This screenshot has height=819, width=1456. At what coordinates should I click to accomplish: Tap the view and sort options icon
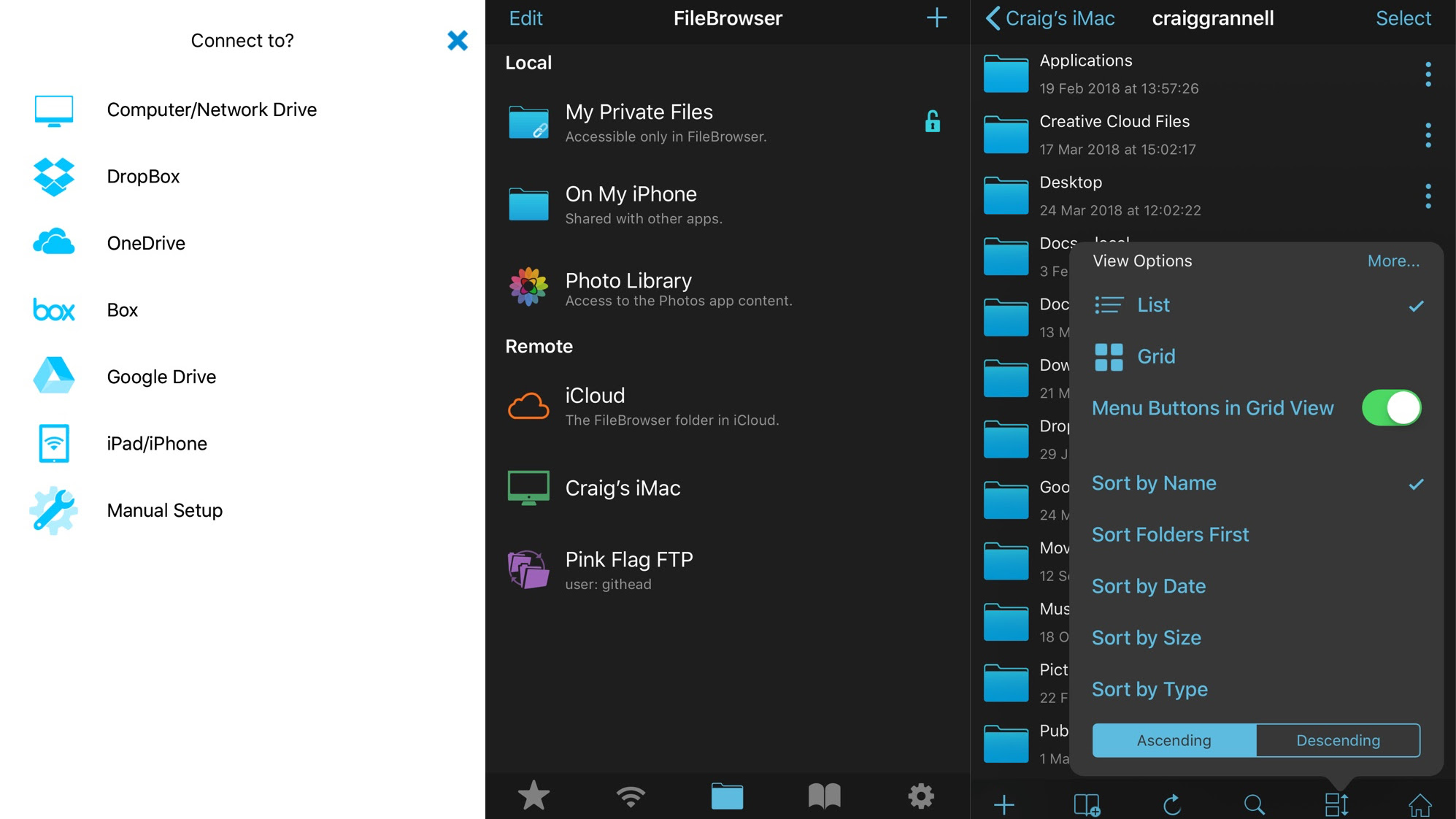coord(1337,804)
